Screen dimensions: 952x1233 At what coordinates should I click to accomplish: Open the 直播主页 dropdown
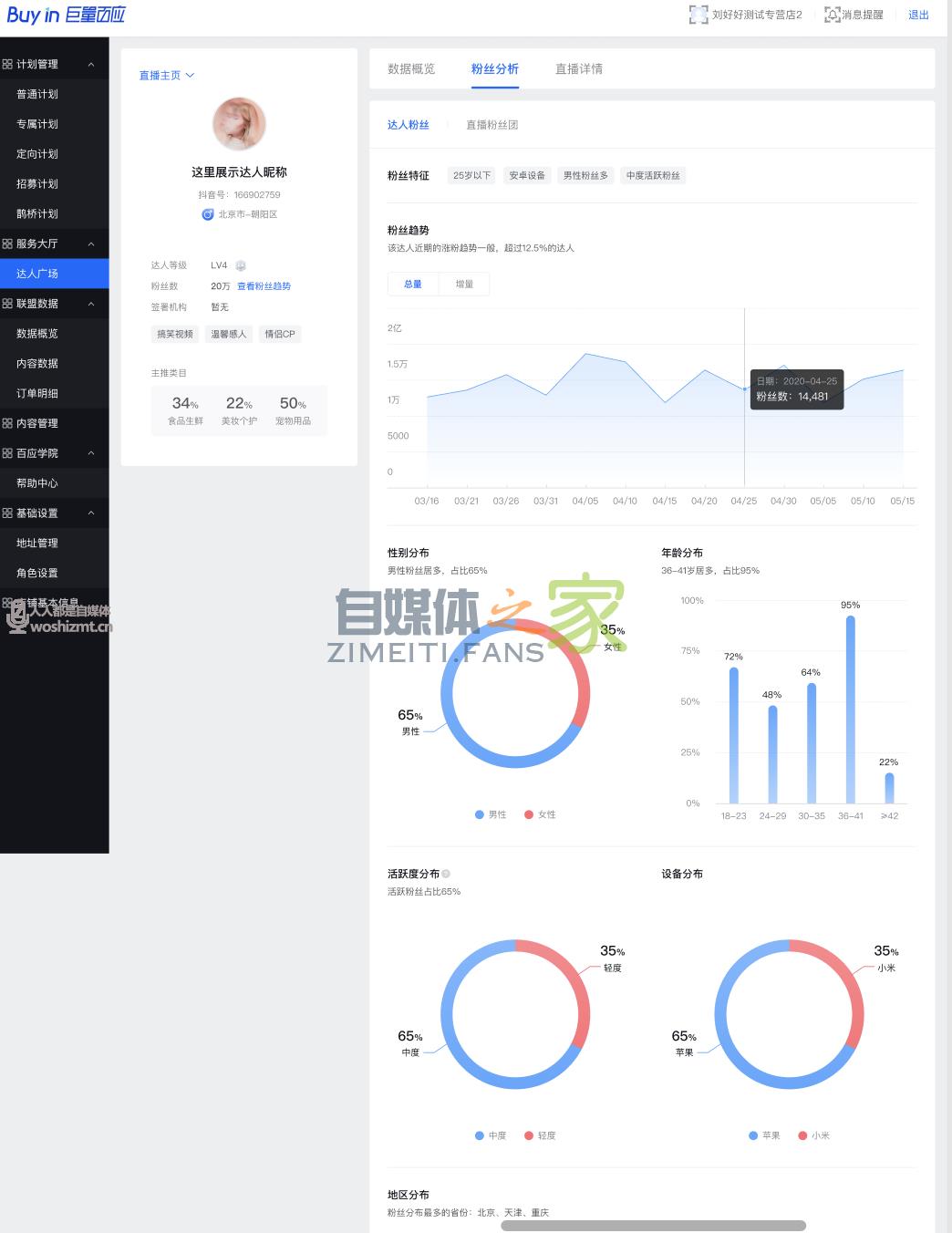[x=166, y=76]
